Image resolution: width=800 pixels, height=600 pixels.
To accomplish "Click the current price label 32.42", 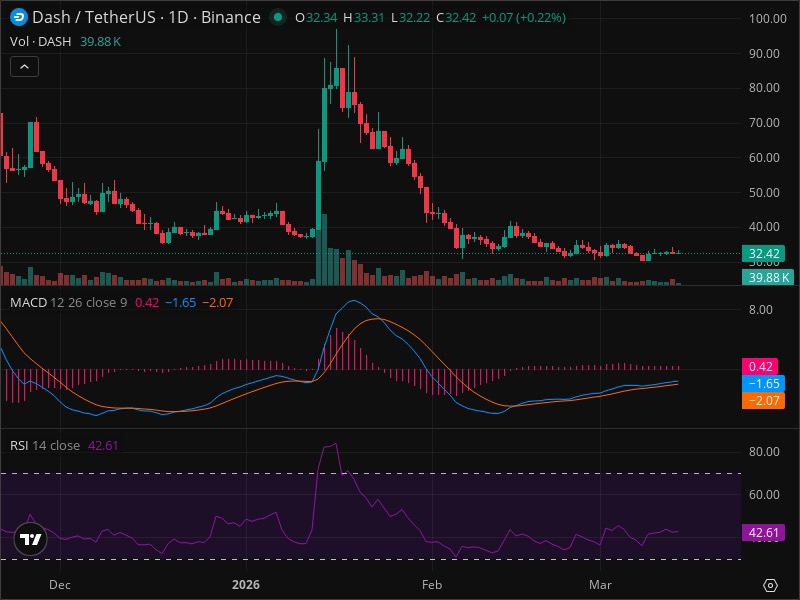I will pyautogui.click(x=764, y=254).
